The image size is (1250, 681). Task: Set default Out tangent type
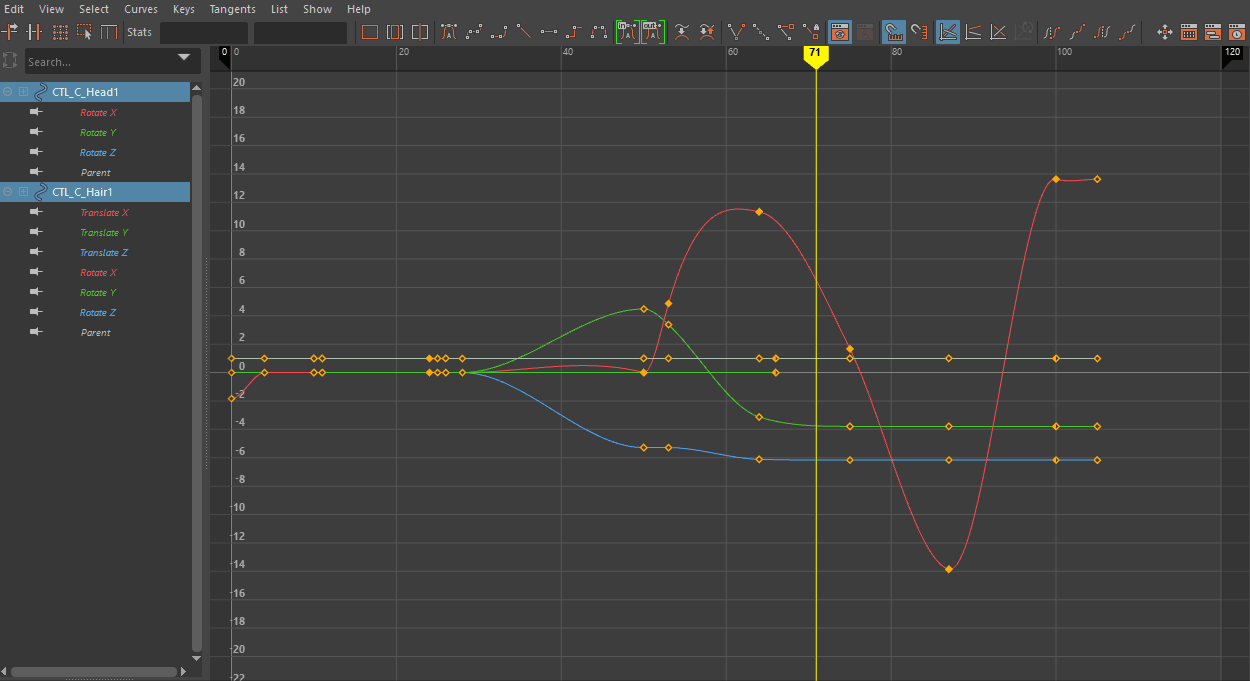coord(653,32)
